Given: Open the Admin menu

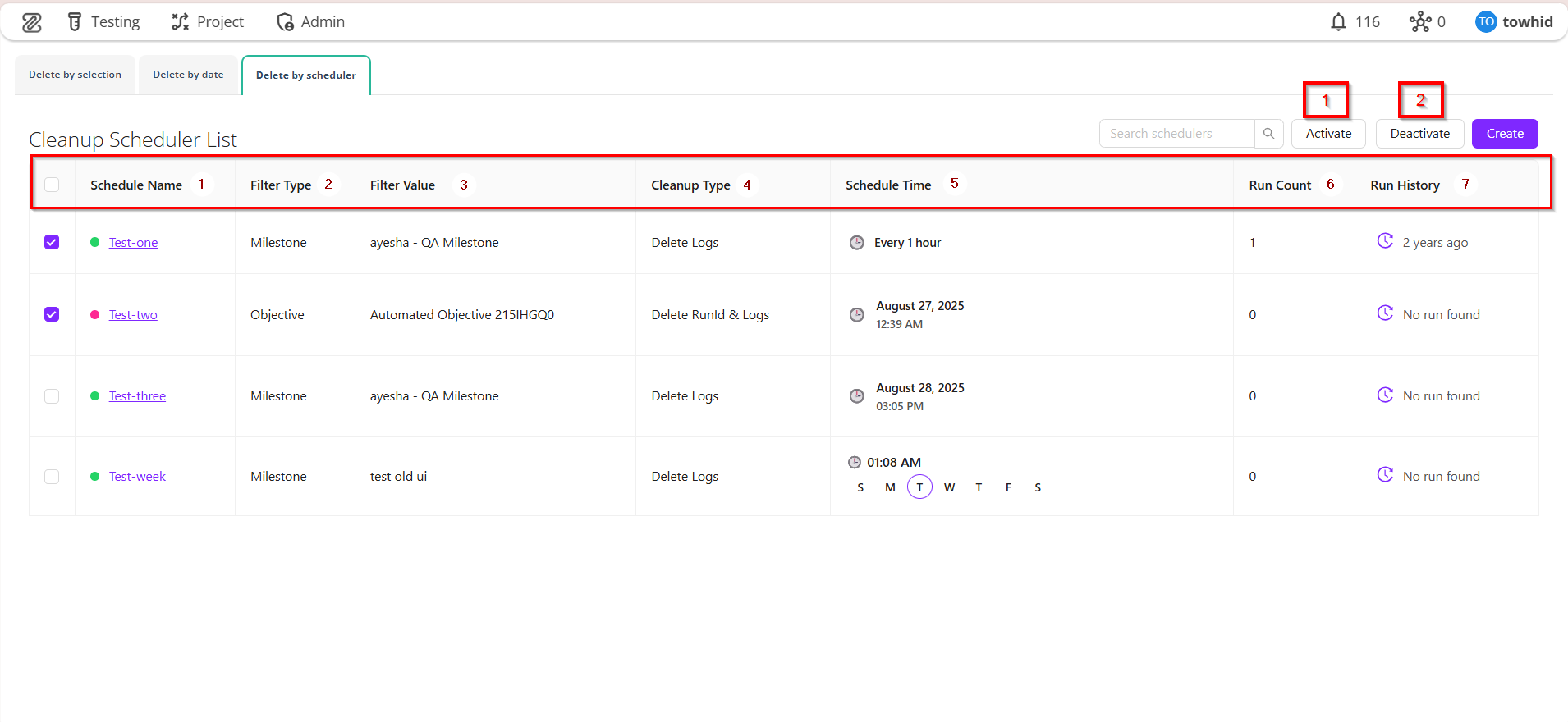Looking at the screenshot, I should pyautogui.click(x=311, y=22).
